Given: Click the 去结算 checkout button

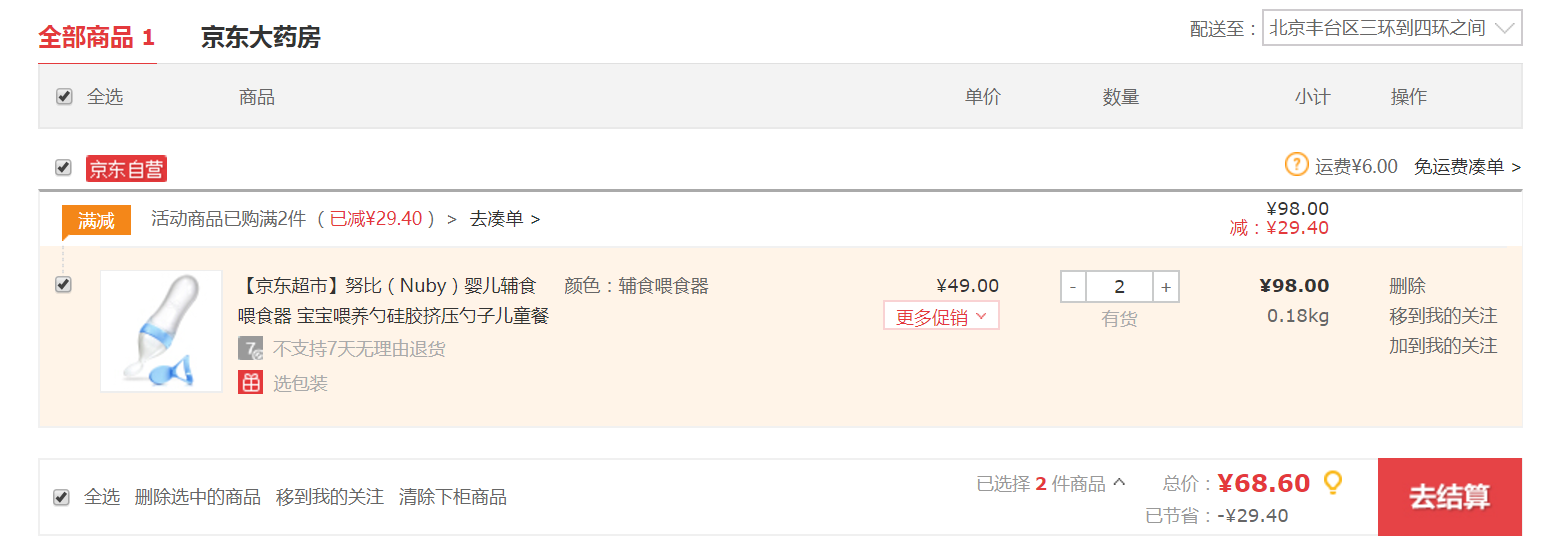Looking at the screenshot, I should coord(1449,497).
